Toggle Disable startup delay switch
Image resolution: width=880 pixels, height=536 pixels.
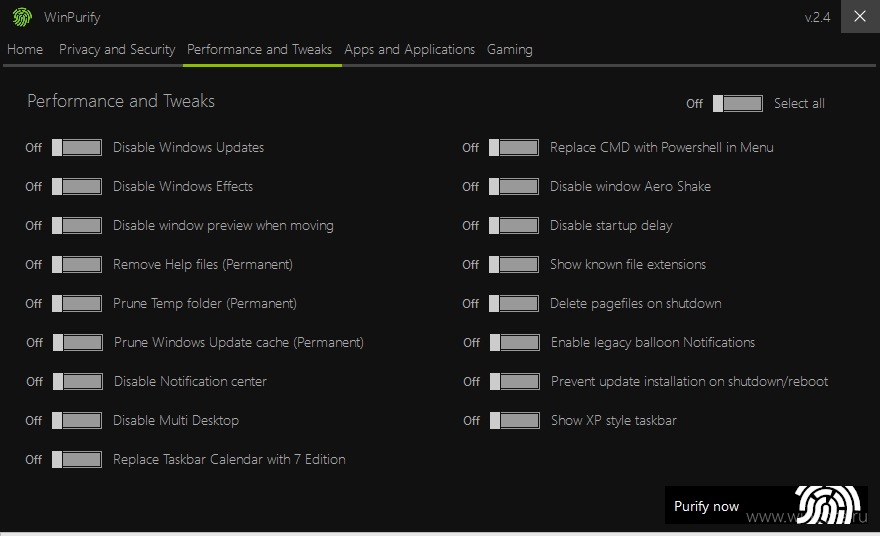click(x=514, y=226)
